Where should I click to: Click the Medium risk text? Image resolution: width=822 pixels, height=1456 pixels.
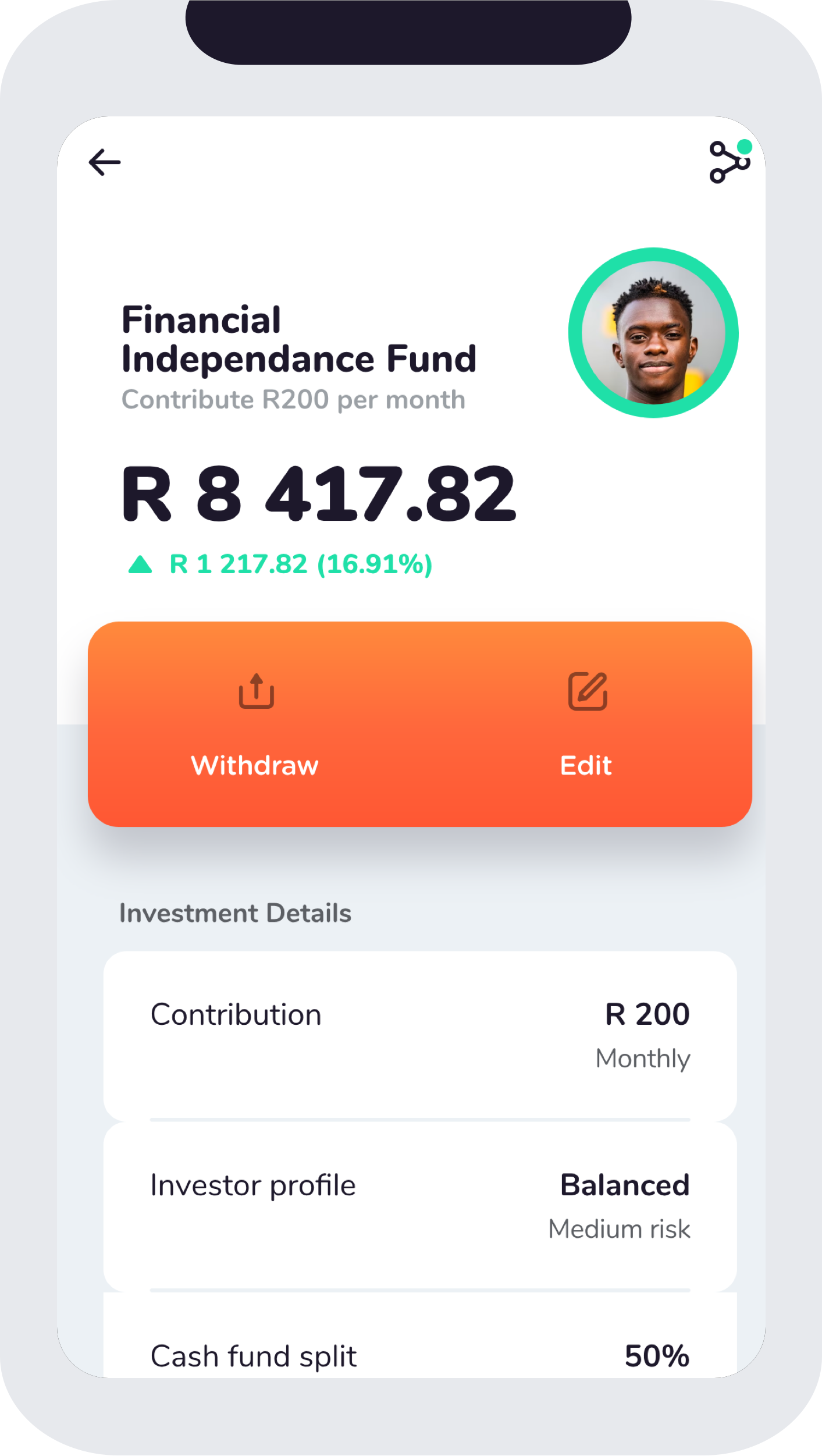tap(619, 1229)
